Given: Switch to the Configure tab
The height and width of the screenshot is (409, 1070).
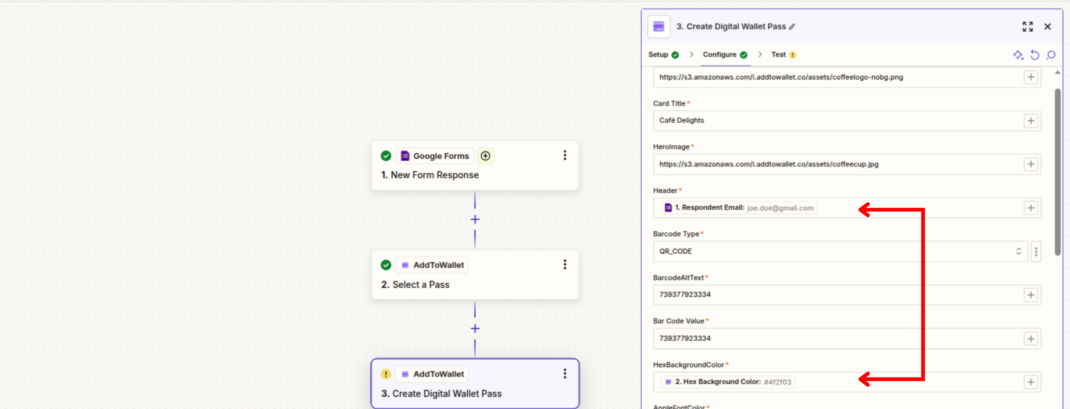Looking at the screenshot, I should (x=725, y=55).
